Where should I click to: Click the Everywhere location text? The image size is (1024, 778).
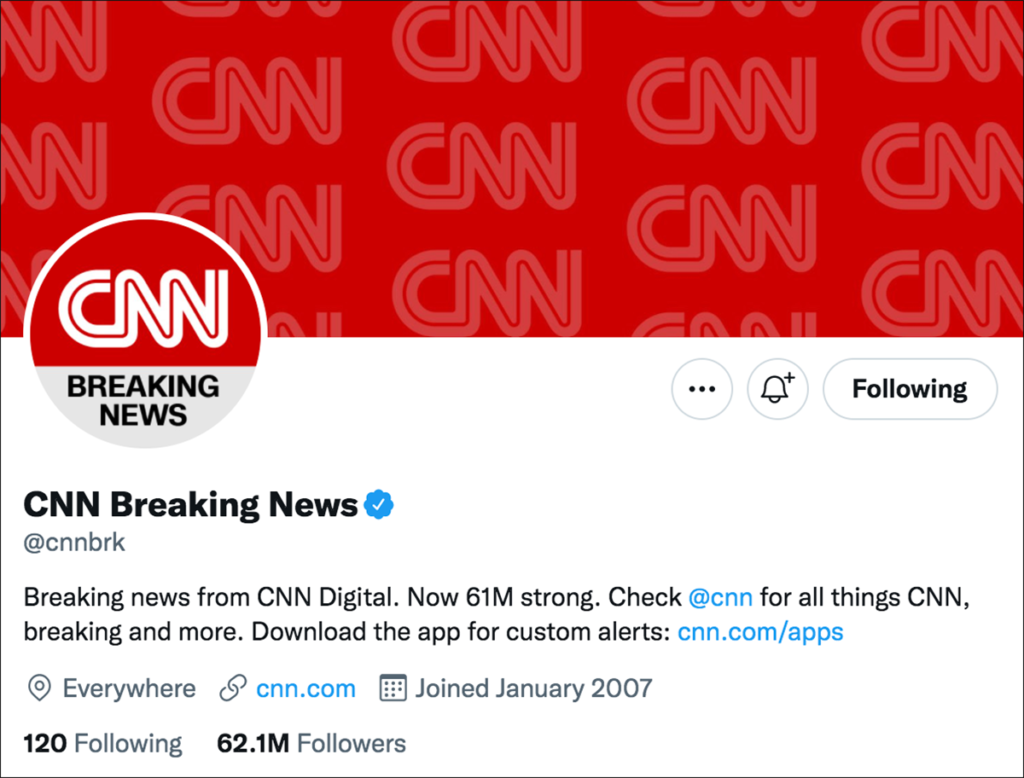[x=129, y=689]
